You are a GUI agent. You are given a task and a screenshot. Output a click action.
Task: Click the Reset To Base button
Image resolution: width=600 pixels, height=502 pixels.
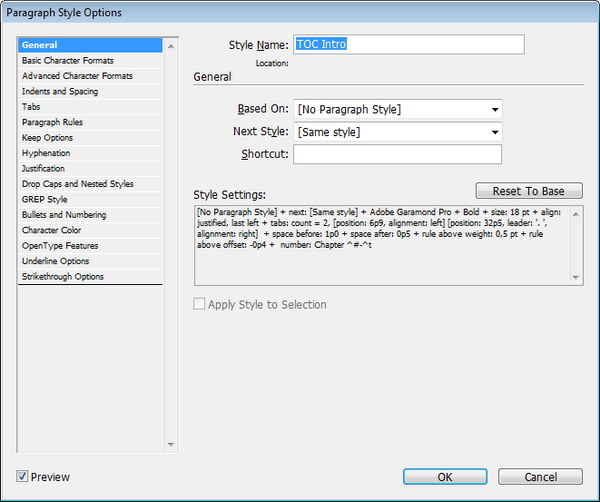click(x=529, y=191)
